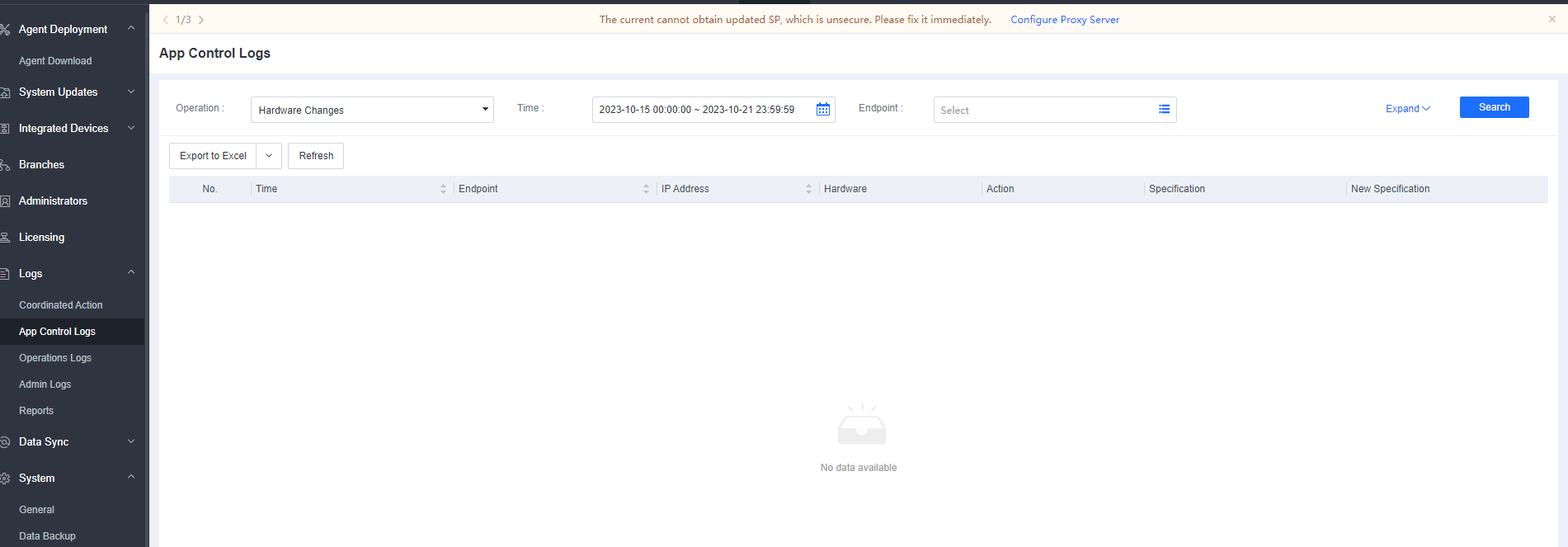Screen dimensions: 1568x547
Task: Go to previous notification using left arrow
Action: (x=166, y=20)
